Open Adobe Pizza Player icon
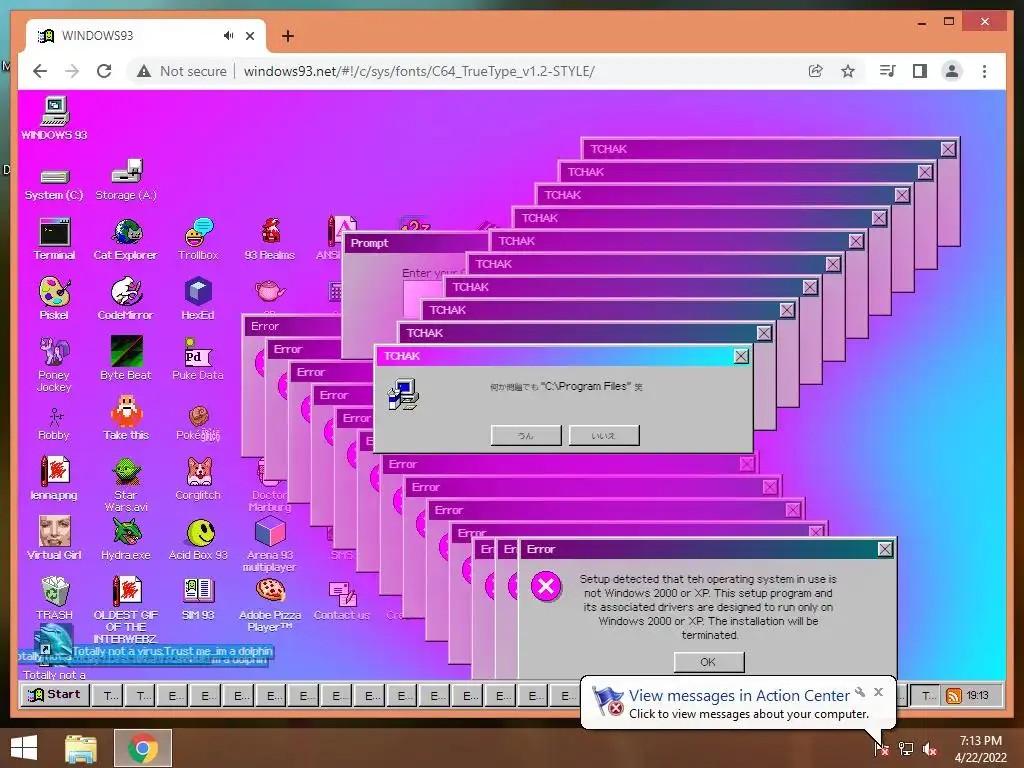Screen dimensions: 1024x768 pos(270,605)
